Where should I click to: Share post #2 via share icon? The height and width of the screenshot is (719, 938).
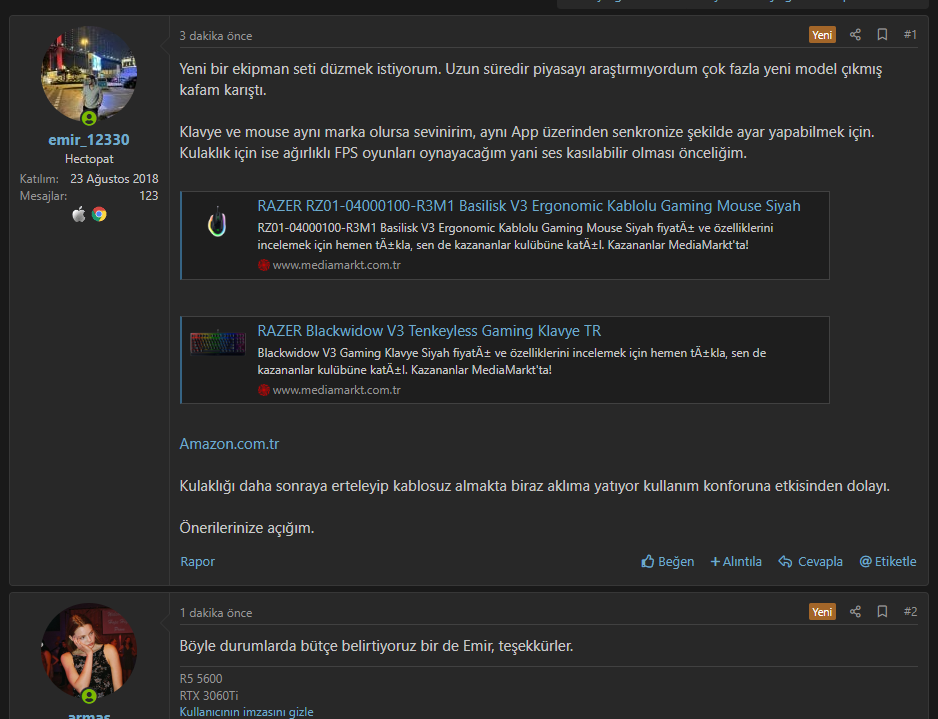coord(855,611)
